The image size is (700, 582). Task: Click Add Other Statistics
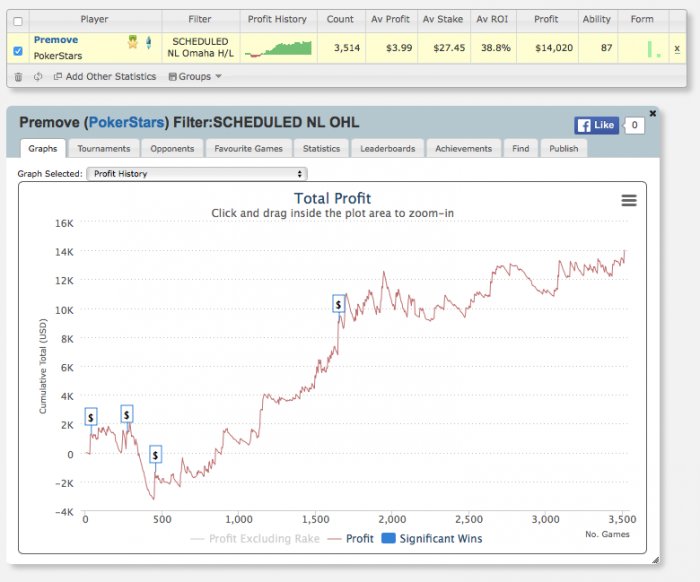(x=105, y=77)
